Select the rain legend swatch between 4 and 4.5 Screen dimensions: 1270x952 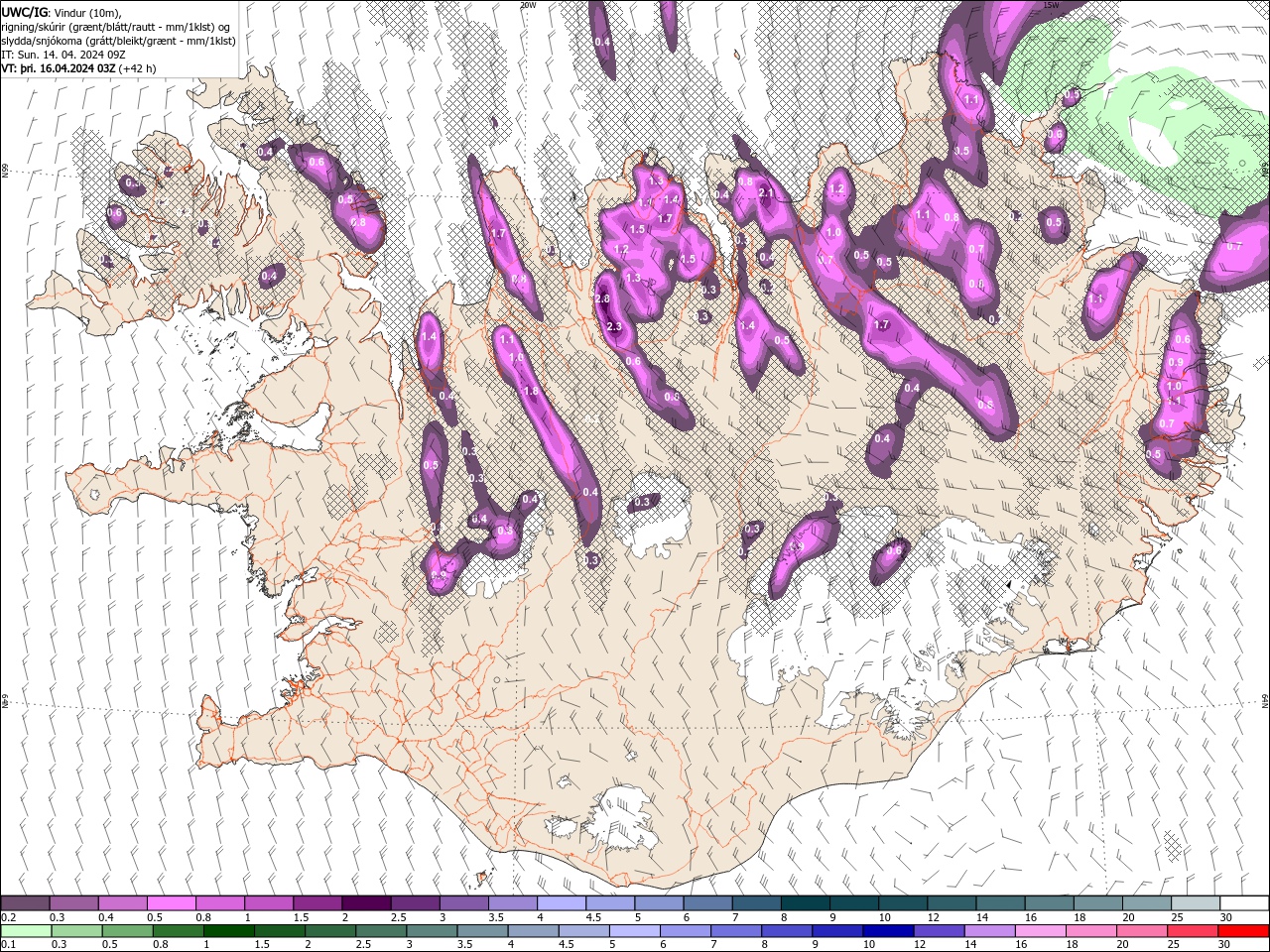[532, 931]
